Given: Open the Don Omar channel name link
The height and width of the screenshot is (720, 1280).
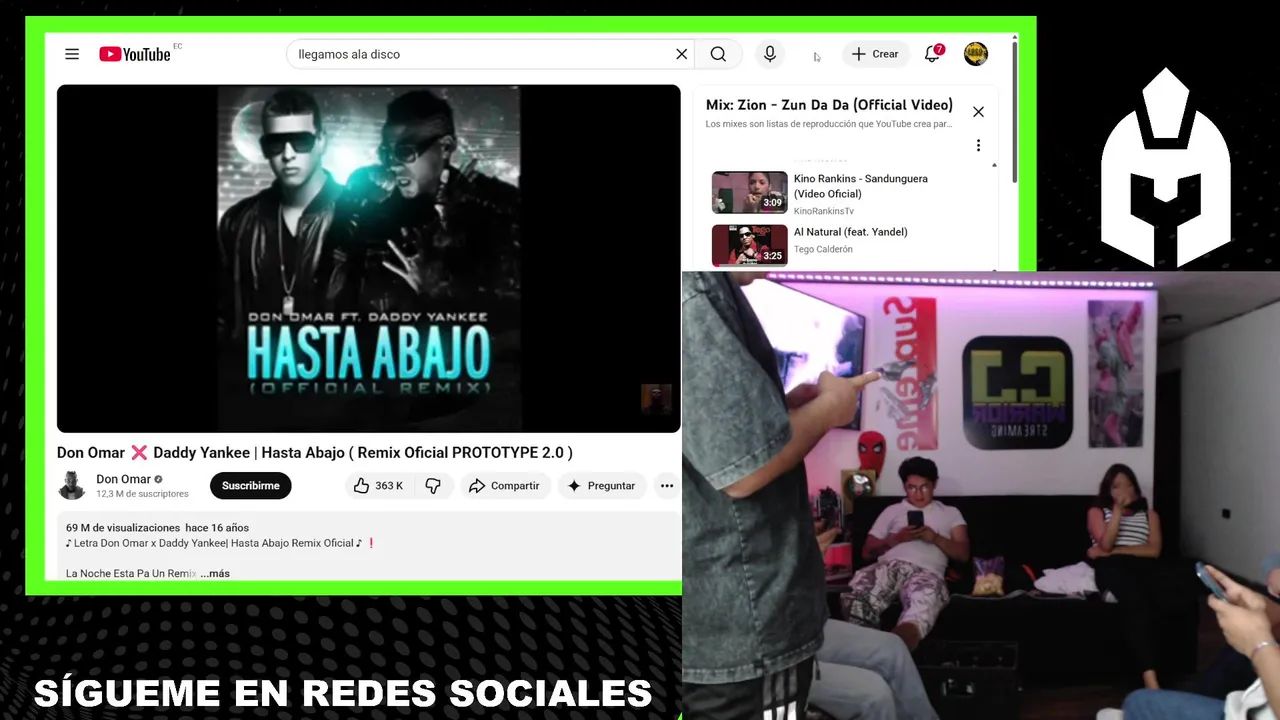Looking at the screenshot, I should (123, 479).
